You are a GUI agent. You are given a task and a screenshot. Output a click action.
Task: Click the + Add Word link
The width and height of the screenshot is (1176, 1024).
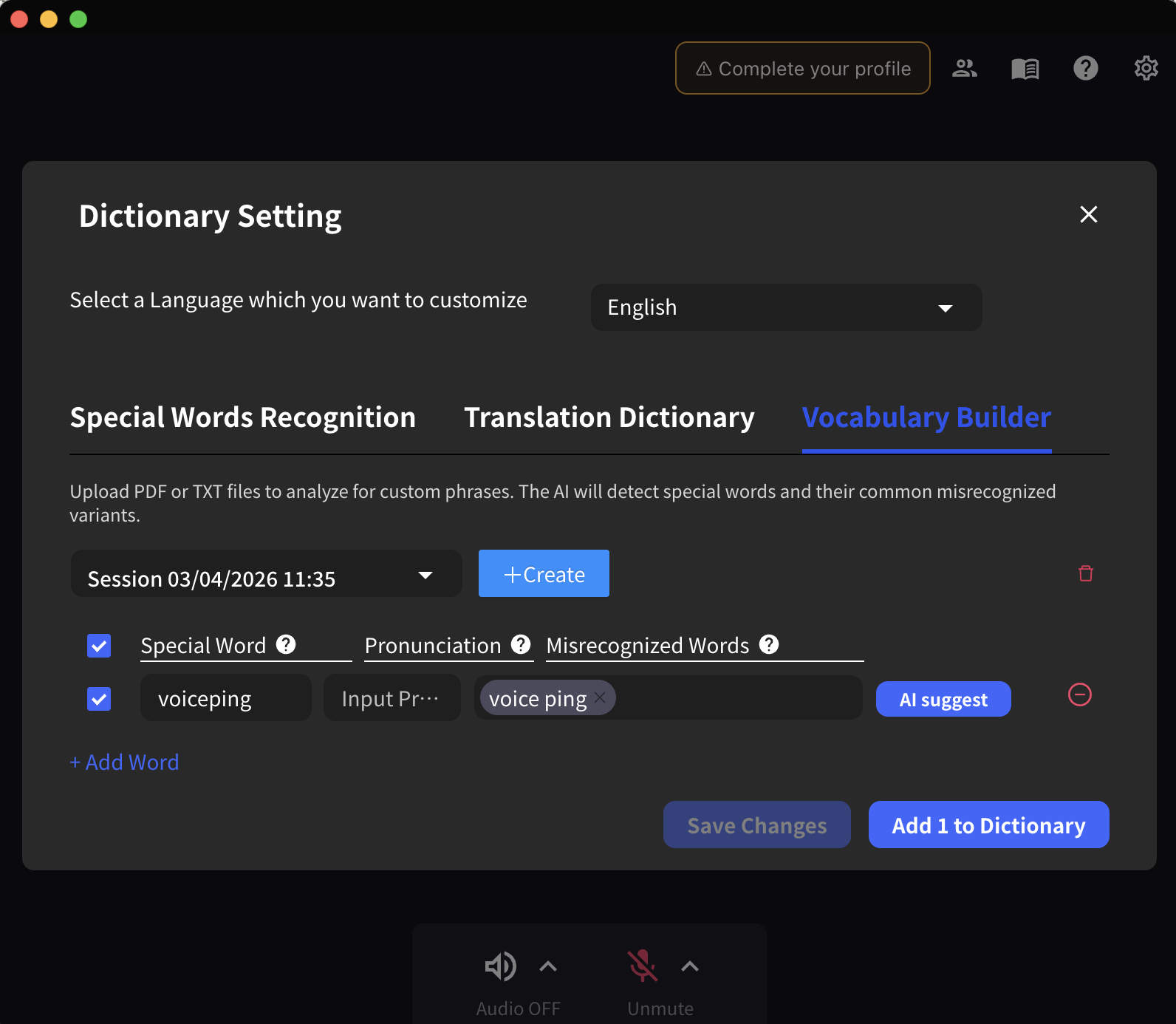coord(124,762)
